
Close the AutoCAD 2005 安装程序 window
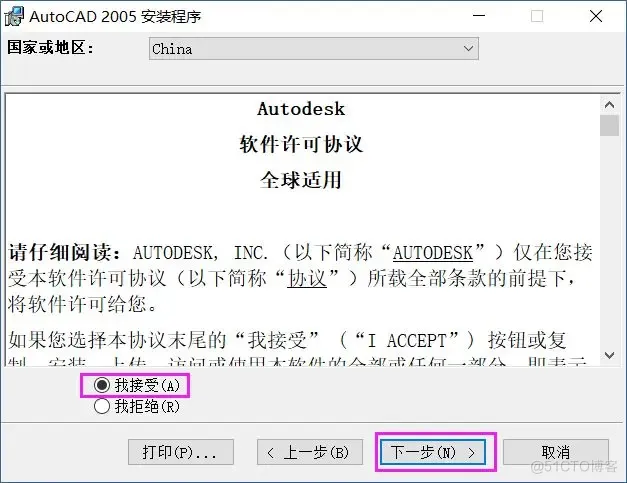[x=596, y=16]
